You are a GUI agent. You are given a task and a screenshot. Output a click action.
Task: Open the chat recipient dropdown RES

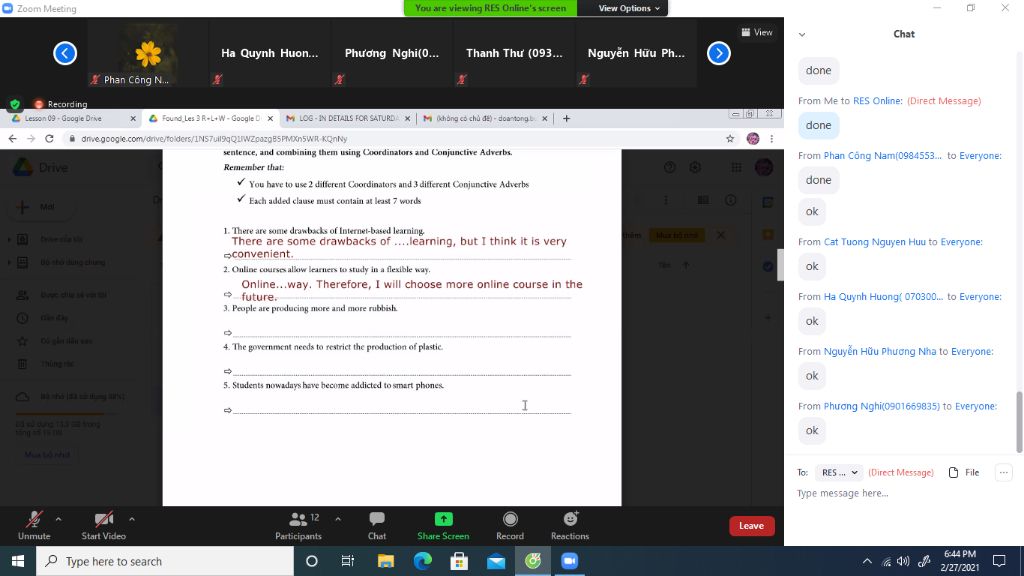[x=839, y=472]
